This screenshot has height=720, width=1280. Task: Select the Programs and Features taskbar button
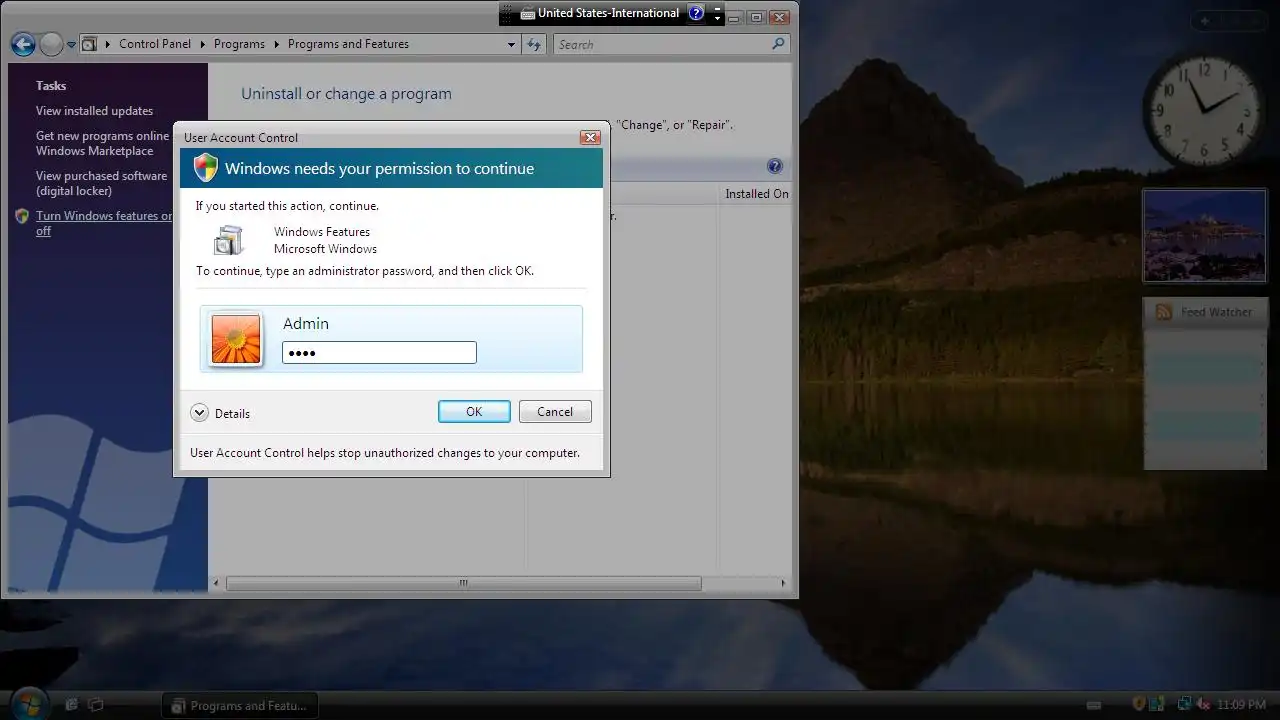point(240,705)
